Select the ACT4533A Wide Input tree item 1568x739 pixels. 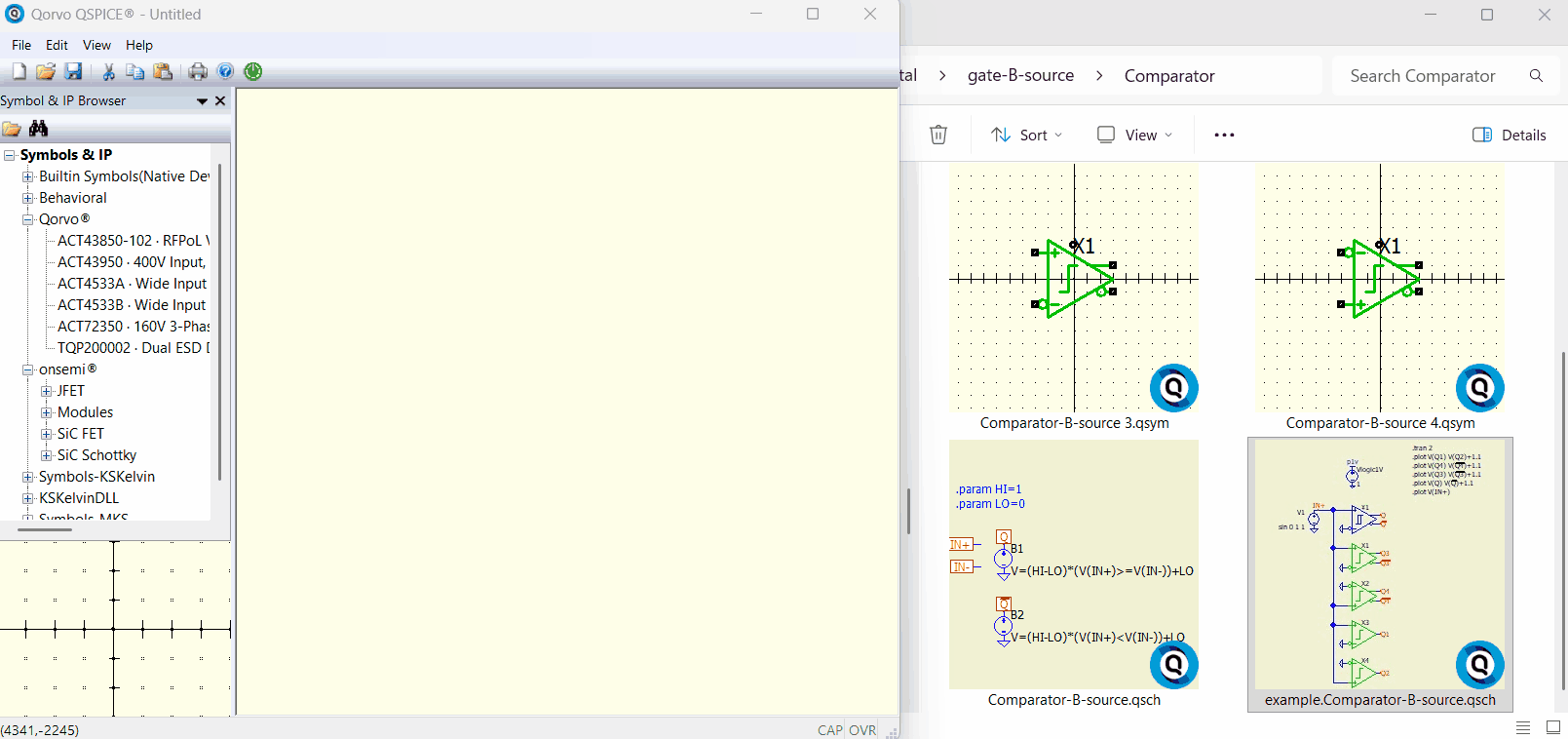(x=132, y=284)
